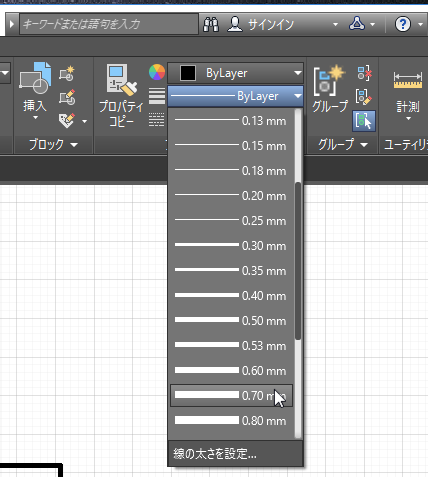Open the 挿入 dropdown arrow
Screen dimensions: 428x477
(x=35, y=118)
